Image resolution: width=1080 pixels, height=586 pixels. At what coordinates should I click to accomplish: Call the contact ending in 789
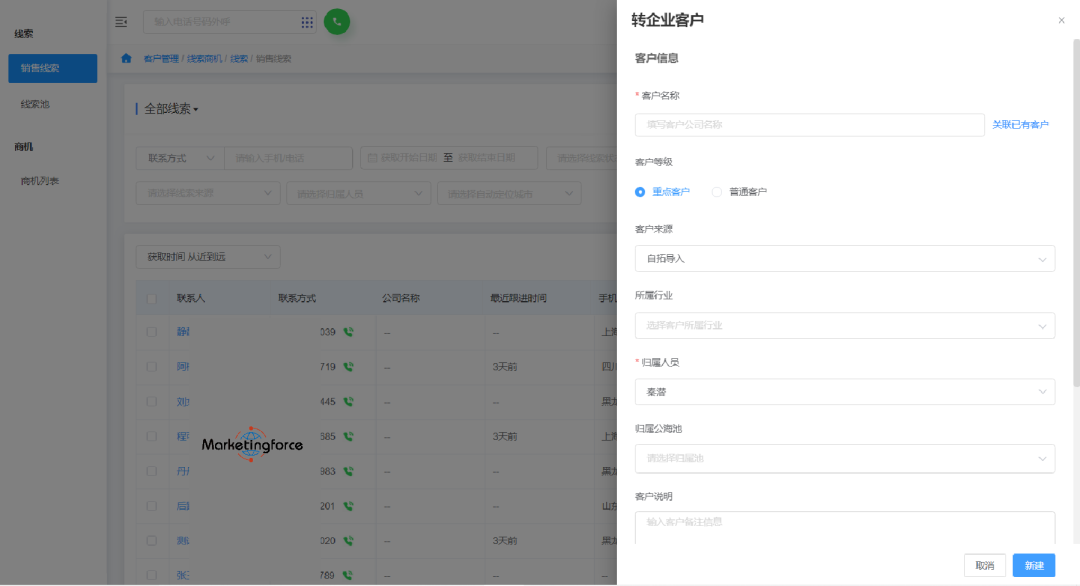[348, 575]
